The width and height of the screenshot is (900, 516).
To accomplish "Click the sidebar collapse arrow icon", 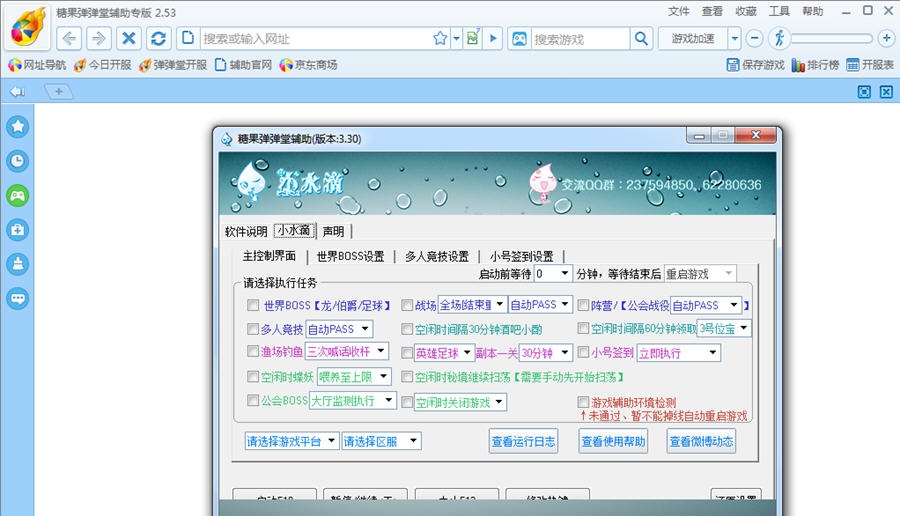I will (x=17, y=92).
